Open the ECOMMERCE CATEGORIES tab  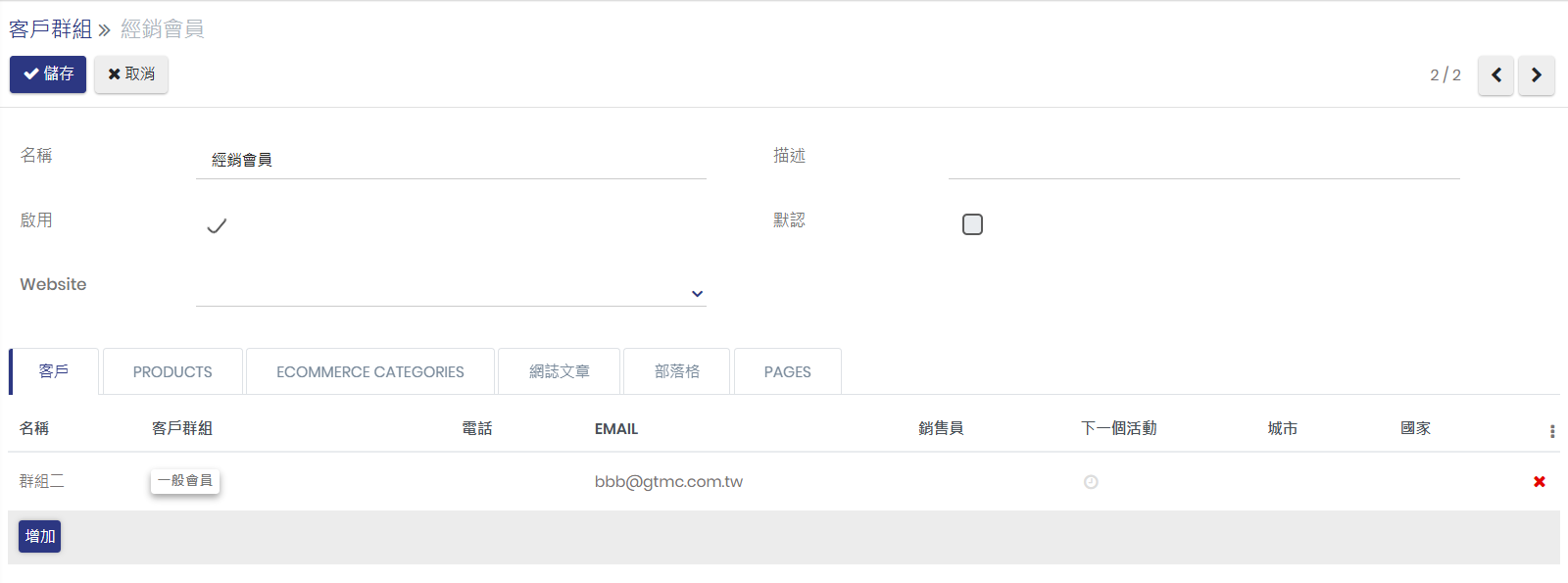(x=369, y=371)
